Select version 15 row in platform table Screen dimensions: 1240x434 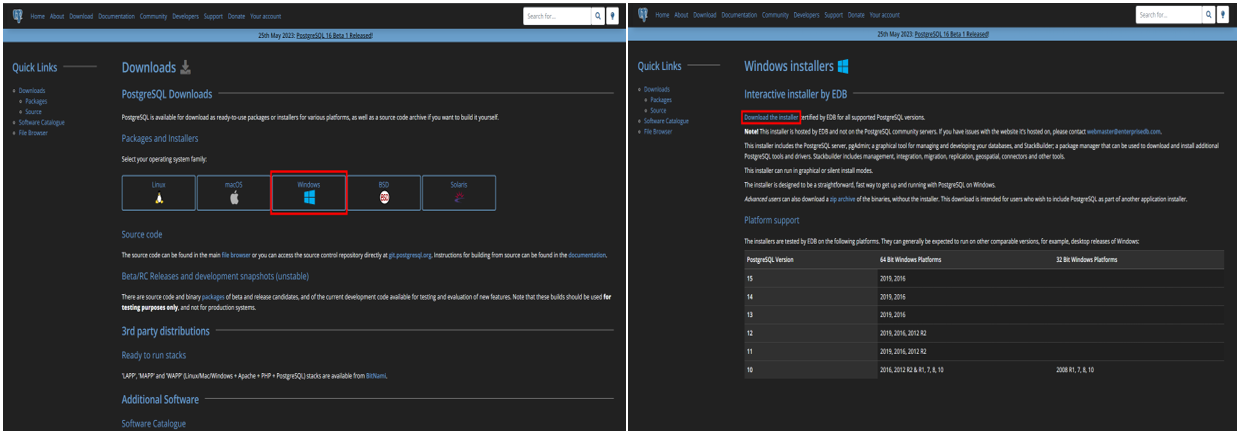985,279
